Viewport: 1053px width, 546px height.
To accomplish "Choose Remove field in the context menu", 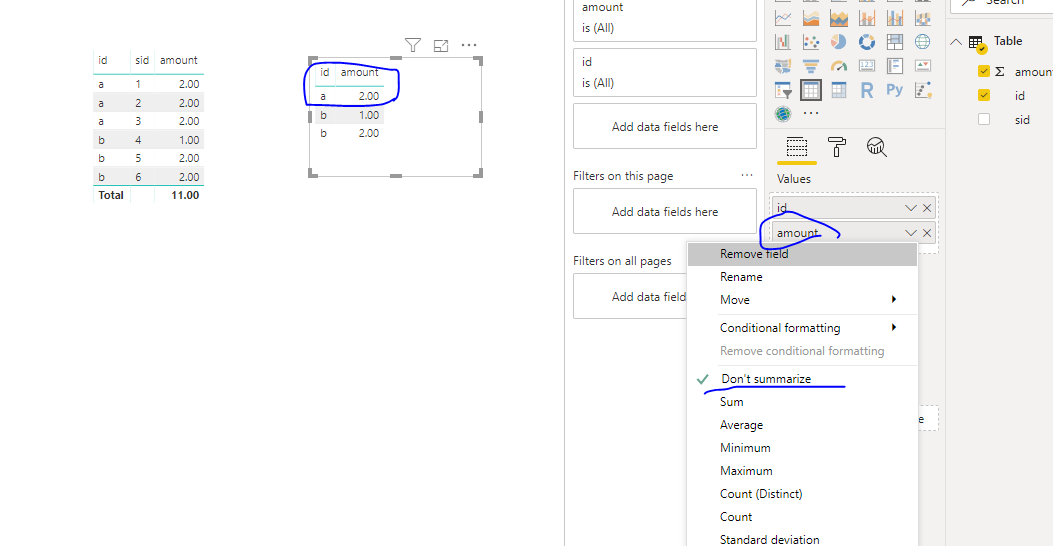I will tap(803, 254).
